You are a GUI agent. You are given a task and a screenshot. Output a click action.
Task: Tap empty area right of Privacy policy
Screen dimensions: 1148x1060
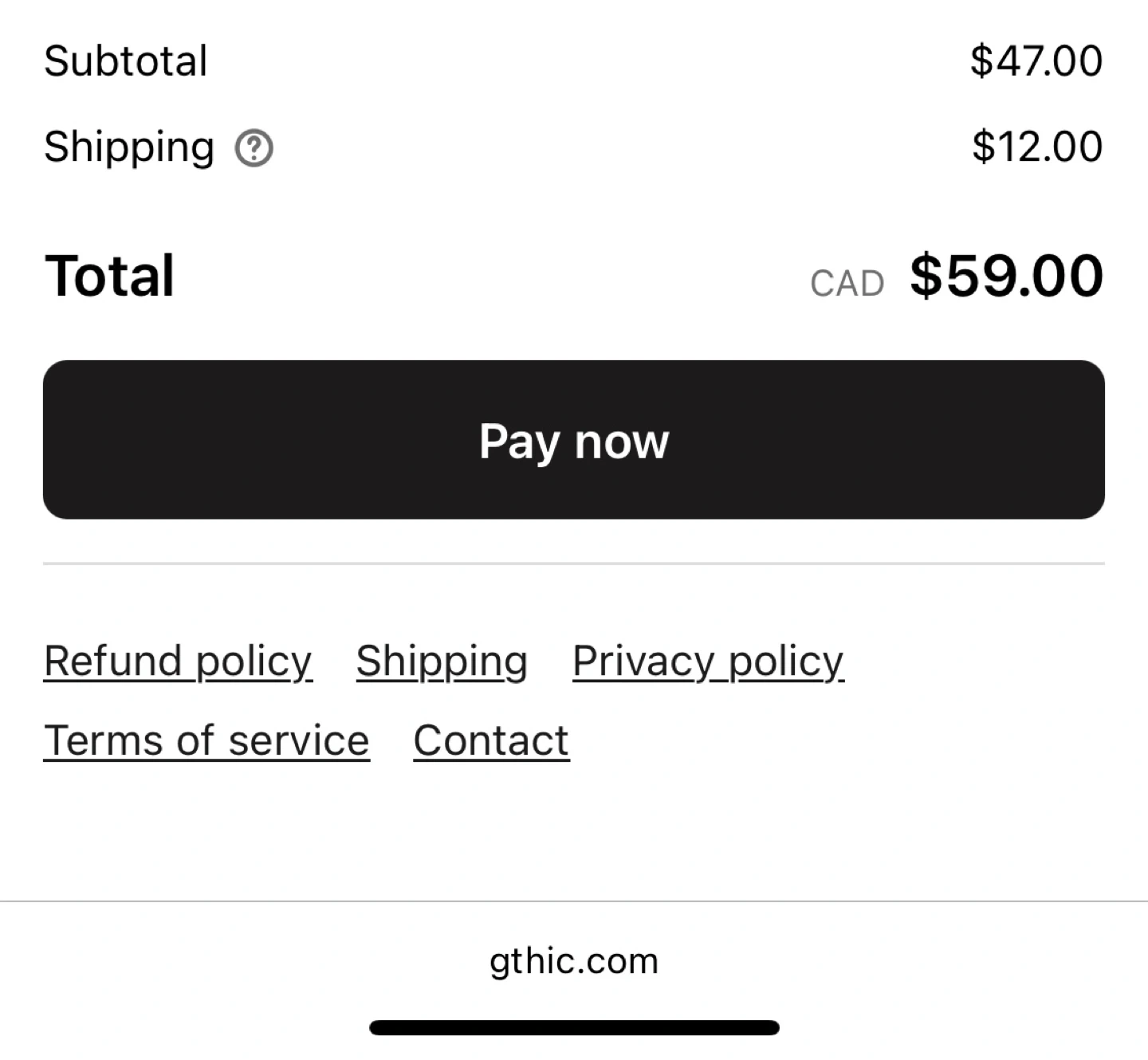(x=981, y=662)
